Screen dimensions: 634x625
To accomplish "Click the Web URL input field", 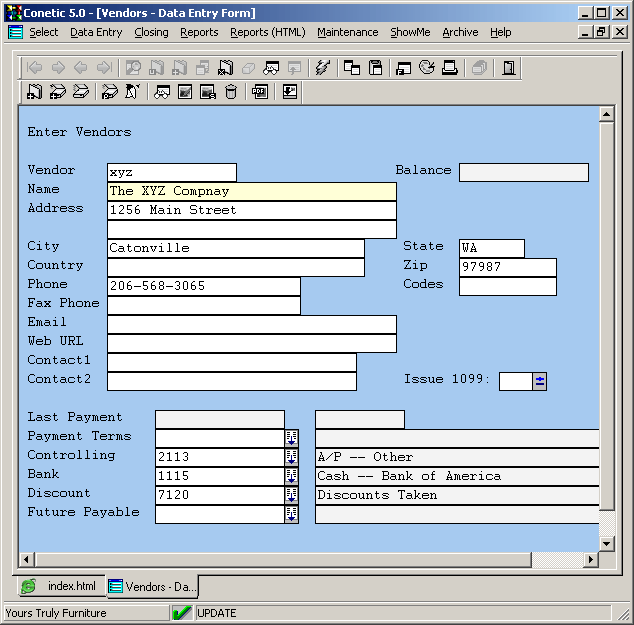I will 251,343.
